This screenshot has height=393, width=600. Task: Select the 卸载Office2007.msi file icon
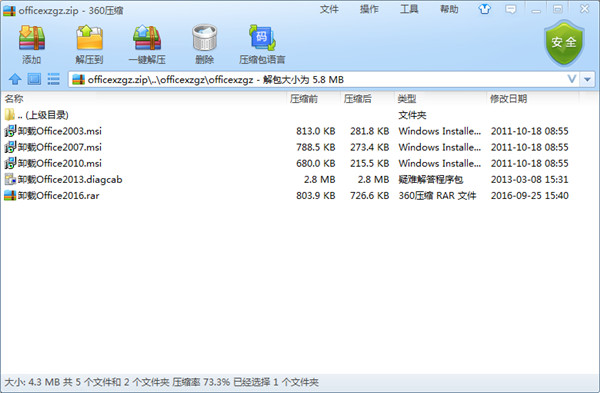tap(10, 147)
